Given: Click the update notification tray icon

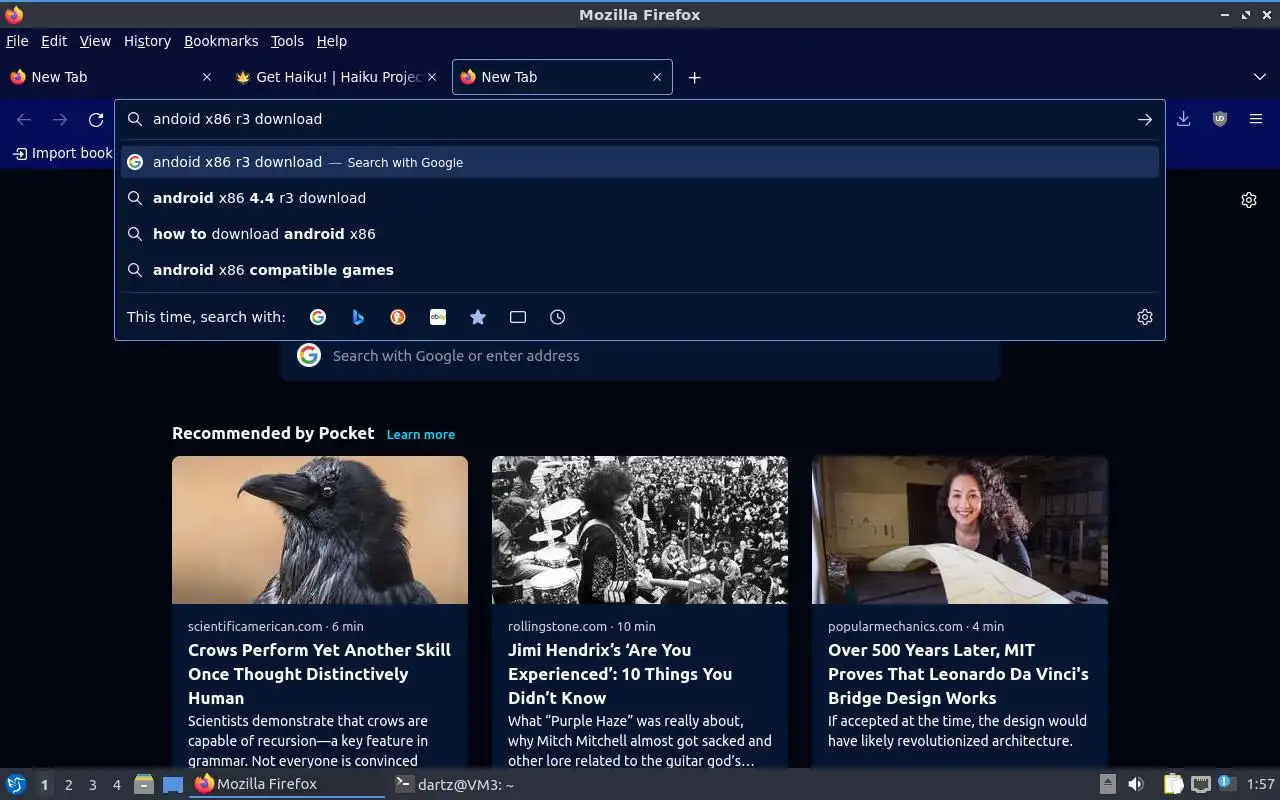Looking at the screenshot, I should tap(1227, 784).
